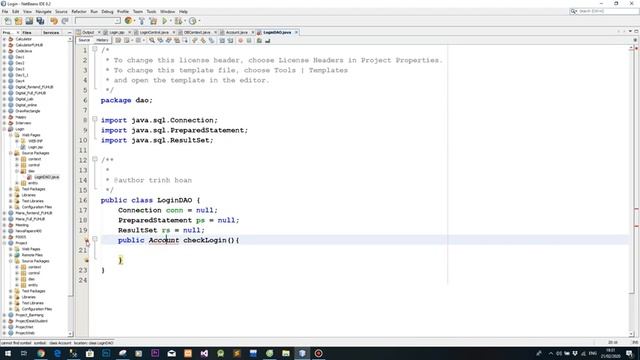Click the Uncomment icon in editor toolbar
Image resolution: width=640 pixels, height=360 pixels.
coord(268,40)
